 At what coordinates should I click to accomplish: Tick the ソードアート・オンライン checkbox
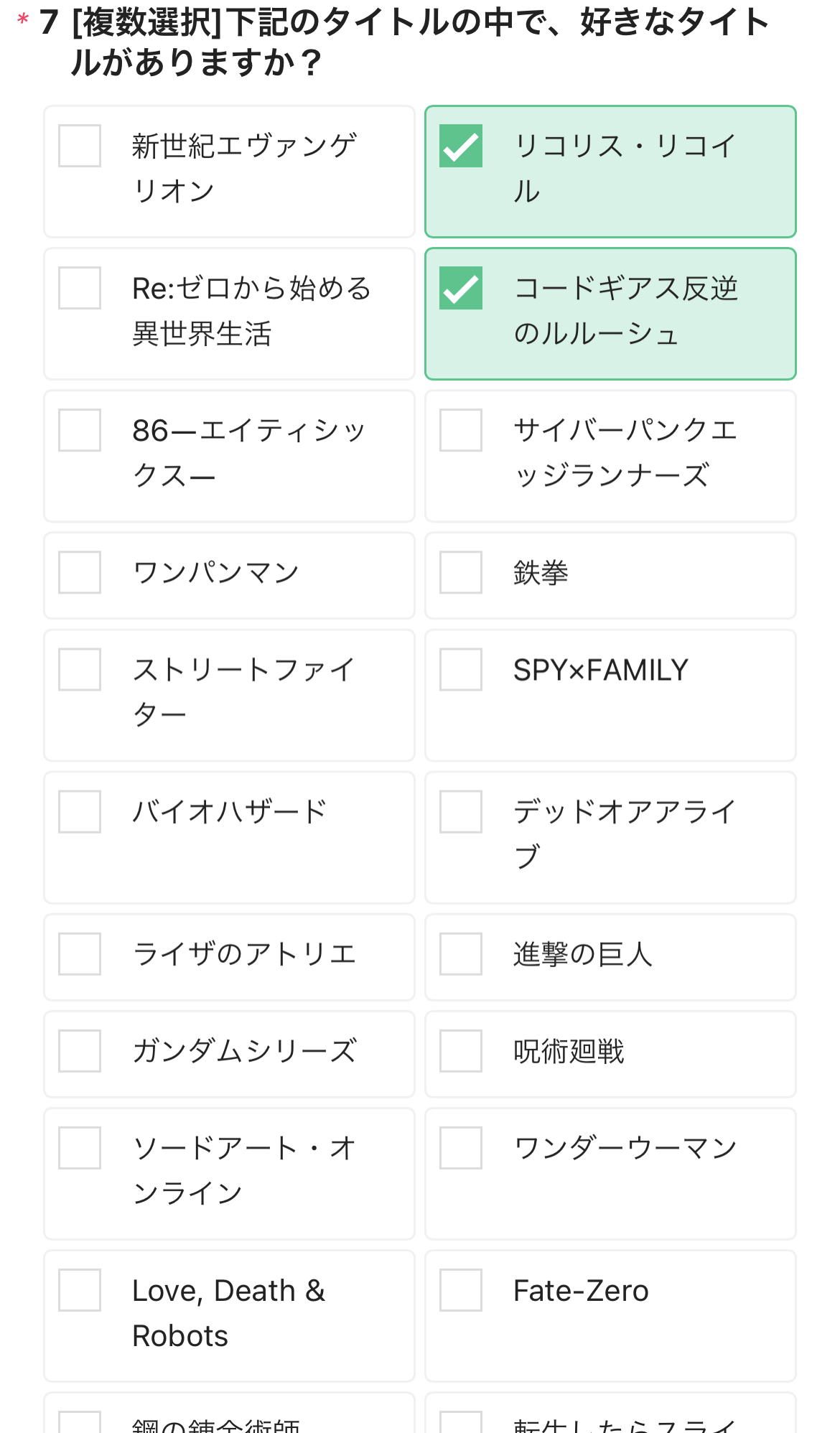point(80,1148)
